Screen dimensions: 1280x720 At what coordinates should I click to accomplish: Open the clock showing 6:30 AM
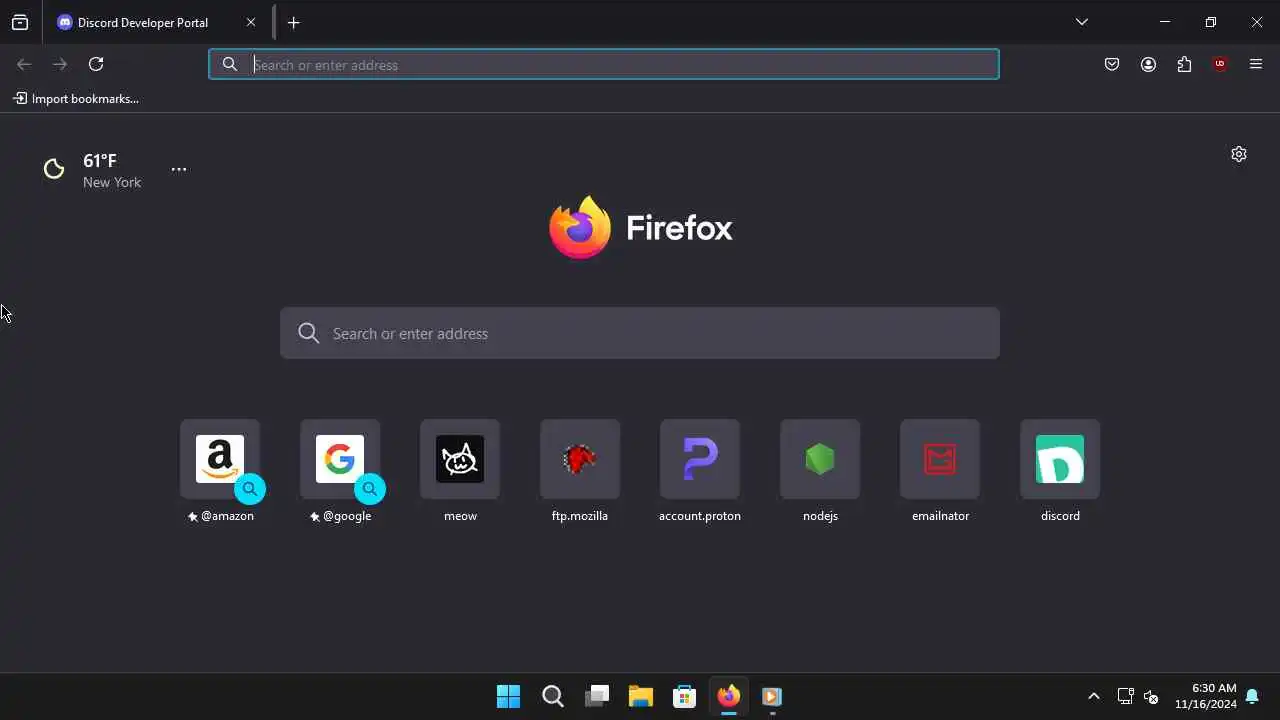point(1206,696)
